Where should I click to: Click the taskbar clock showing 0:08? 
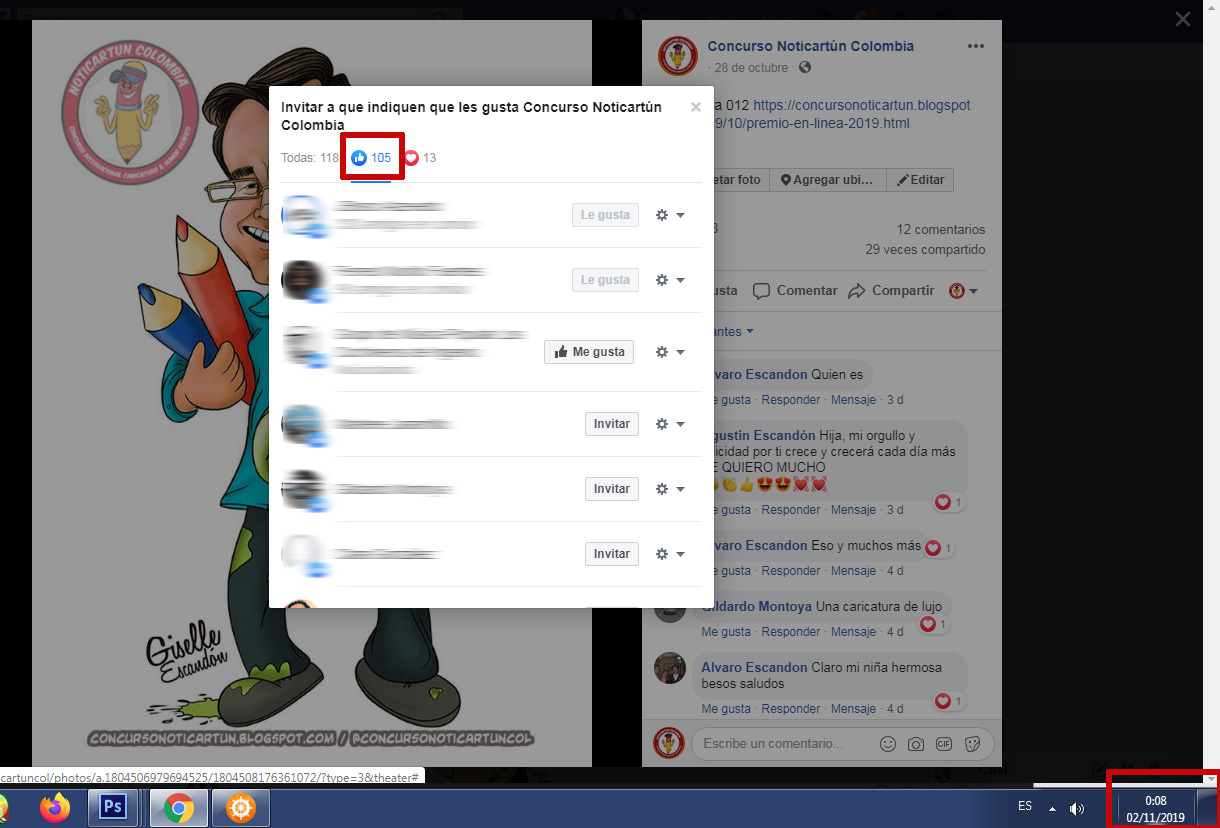pyautogui.click(x=1155, y=808)
